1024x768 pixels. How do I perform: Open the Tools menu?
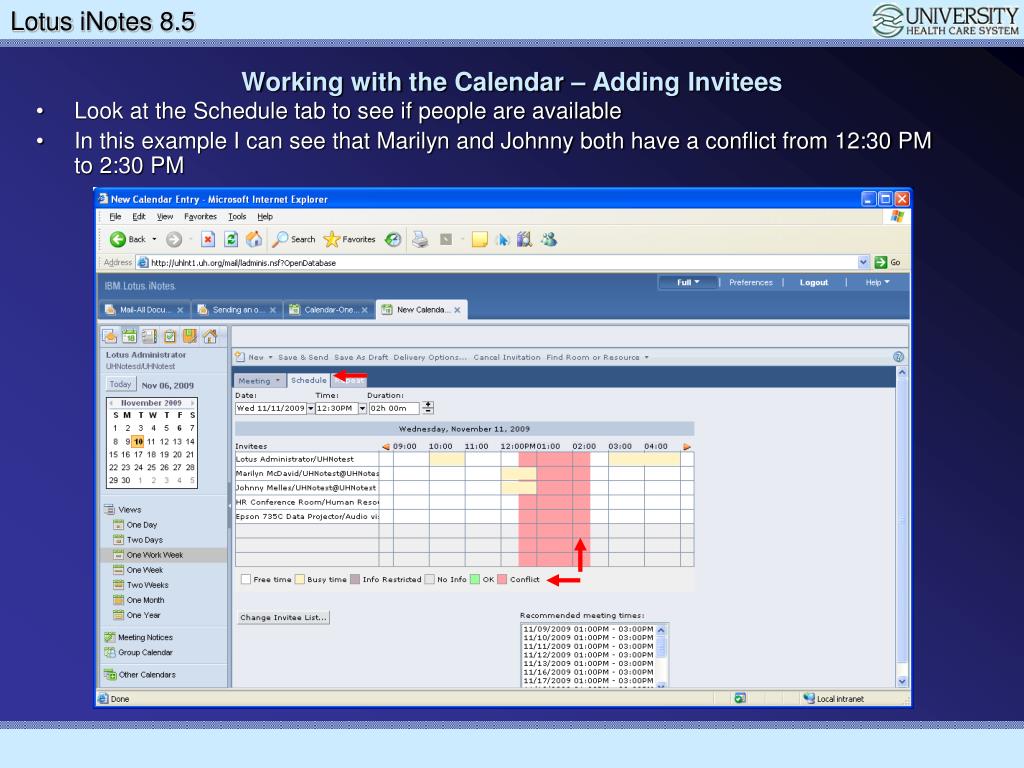(x=237, y=217)
